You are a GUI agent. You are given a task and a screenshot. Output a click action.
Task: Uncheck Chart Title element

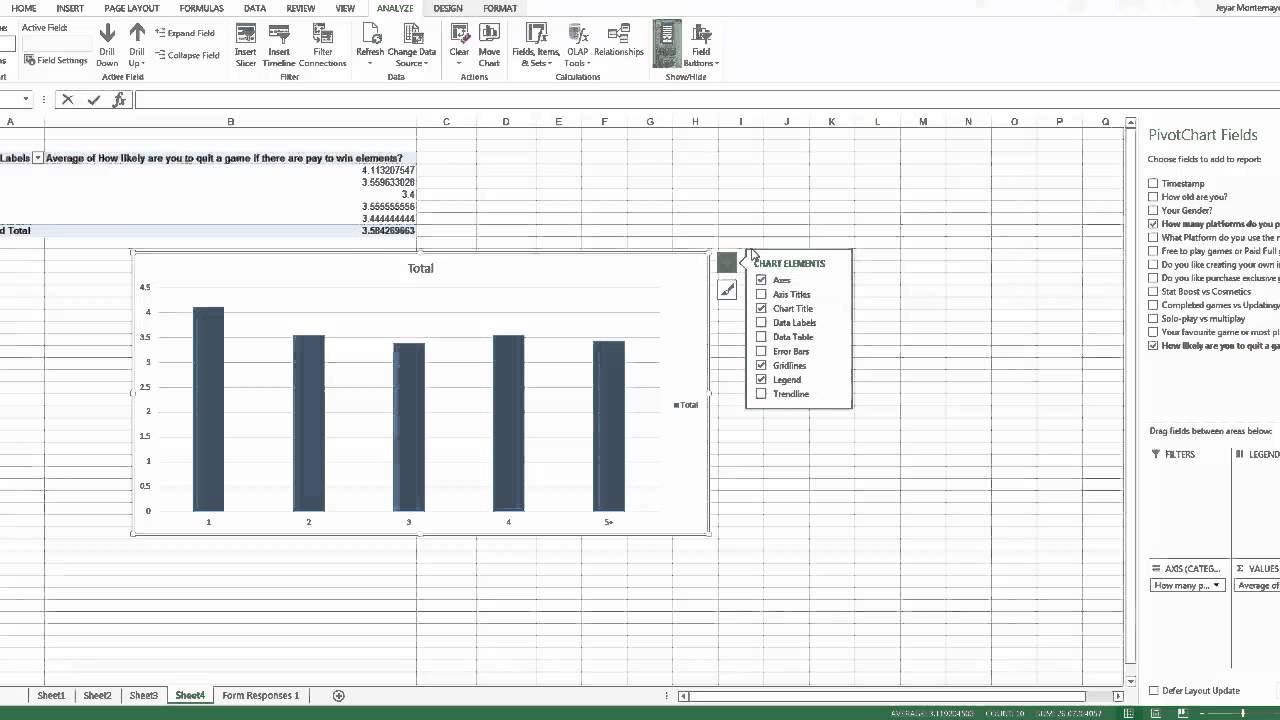[x=761, y=308]
